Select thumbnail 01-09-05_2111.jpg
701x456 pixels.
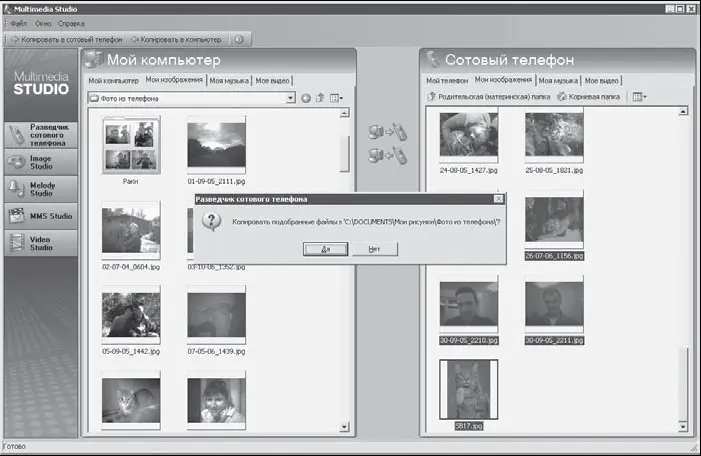click(216, 145)
